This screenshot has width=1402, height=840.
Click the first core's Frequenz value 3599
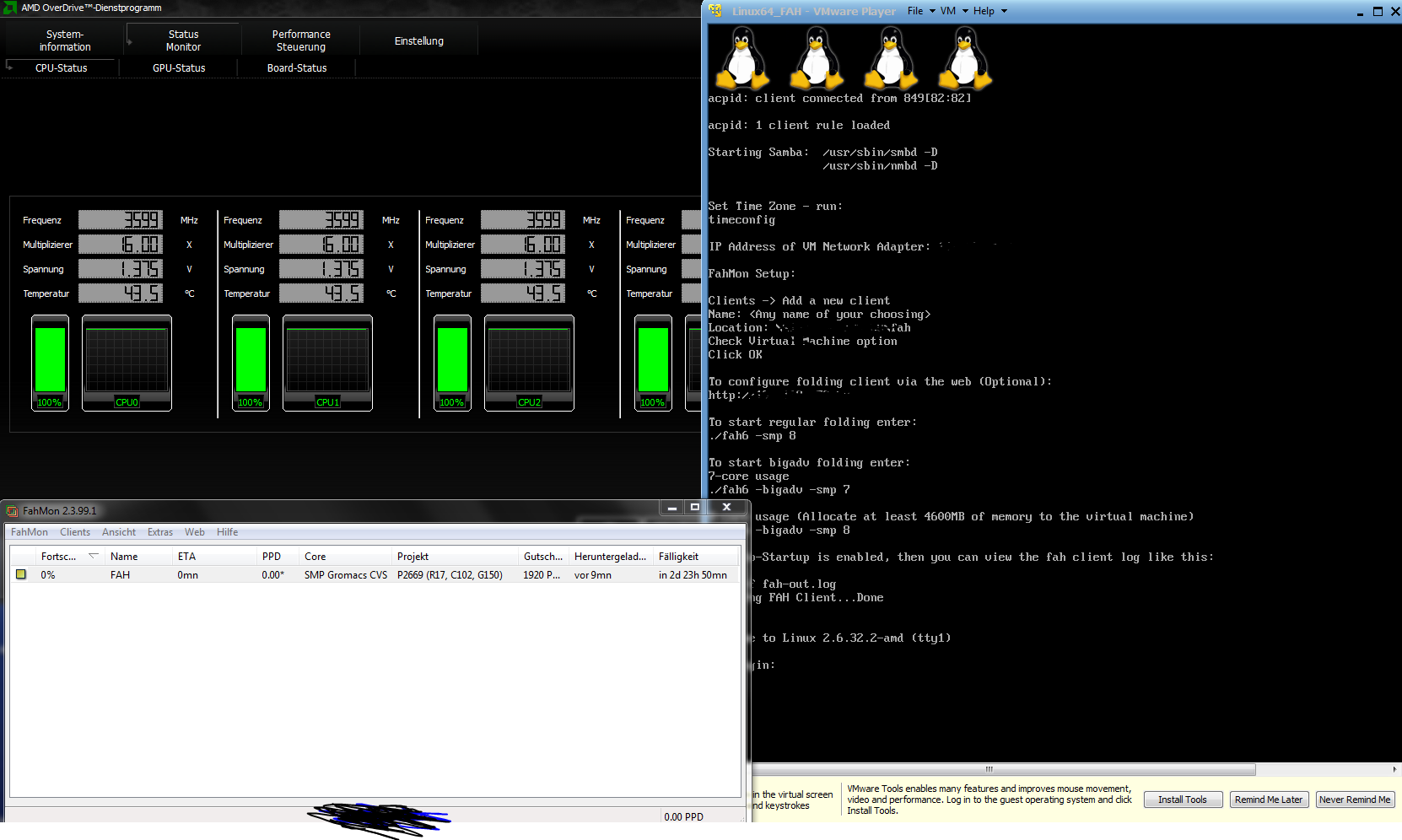pyautogui.click(x=121, y=220)
